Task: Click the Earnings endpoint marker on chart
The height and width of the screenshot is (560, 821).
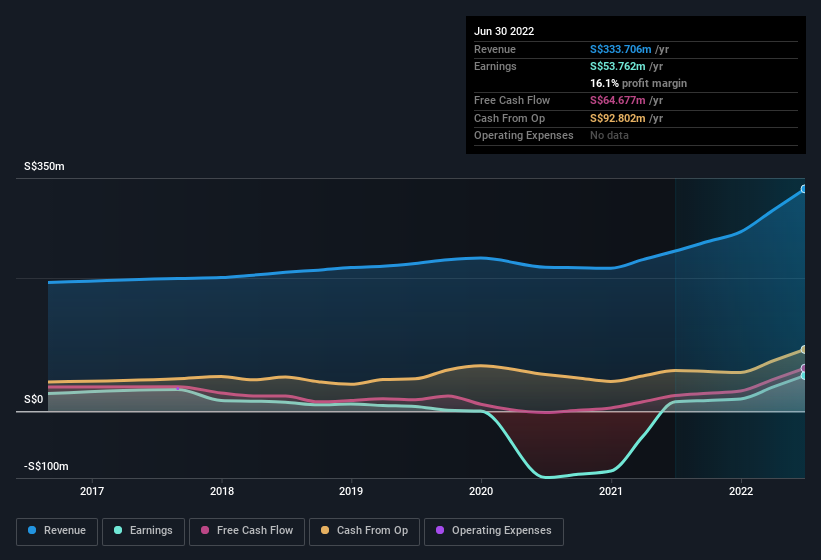Action: (804, 376)
